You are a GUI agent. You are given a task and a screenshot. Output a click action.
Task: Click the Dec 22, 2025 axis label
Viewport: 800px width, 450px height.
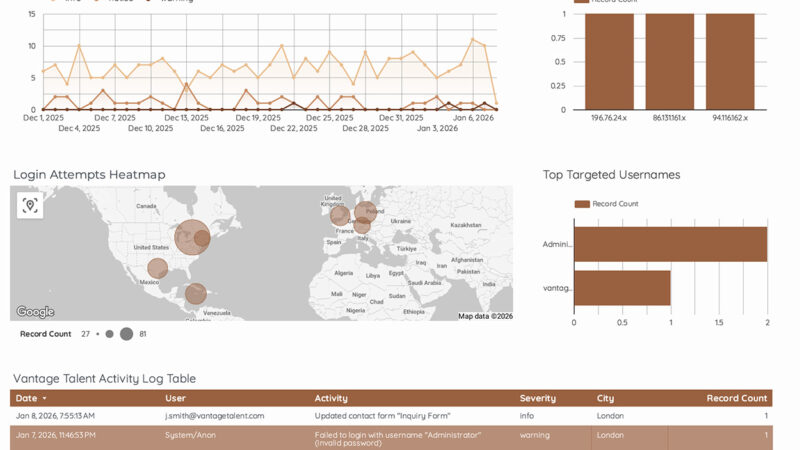pos(294,129)
